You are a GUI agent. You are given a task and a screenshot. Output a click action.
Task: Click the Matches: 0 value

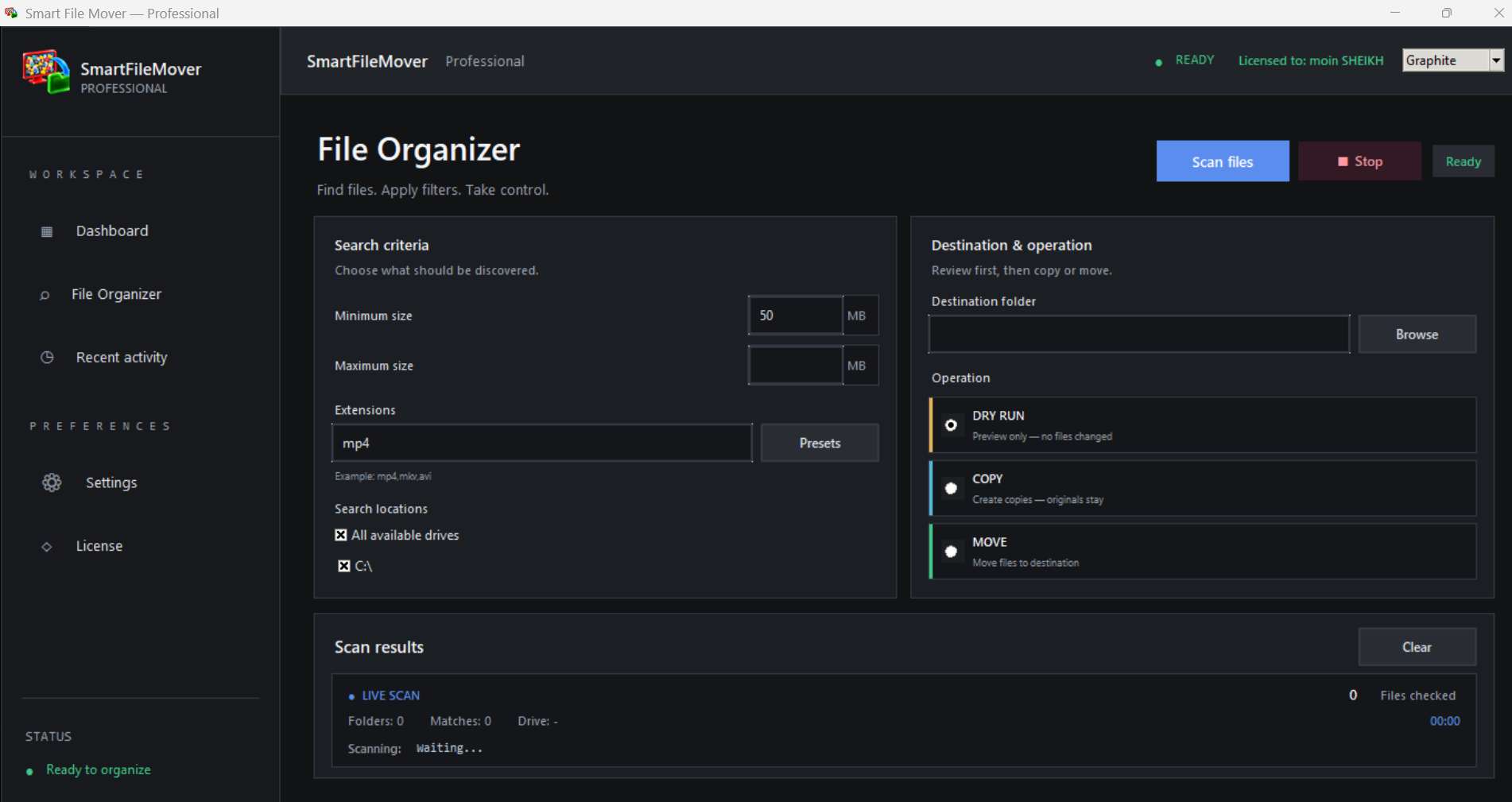(x=460, y=721)
